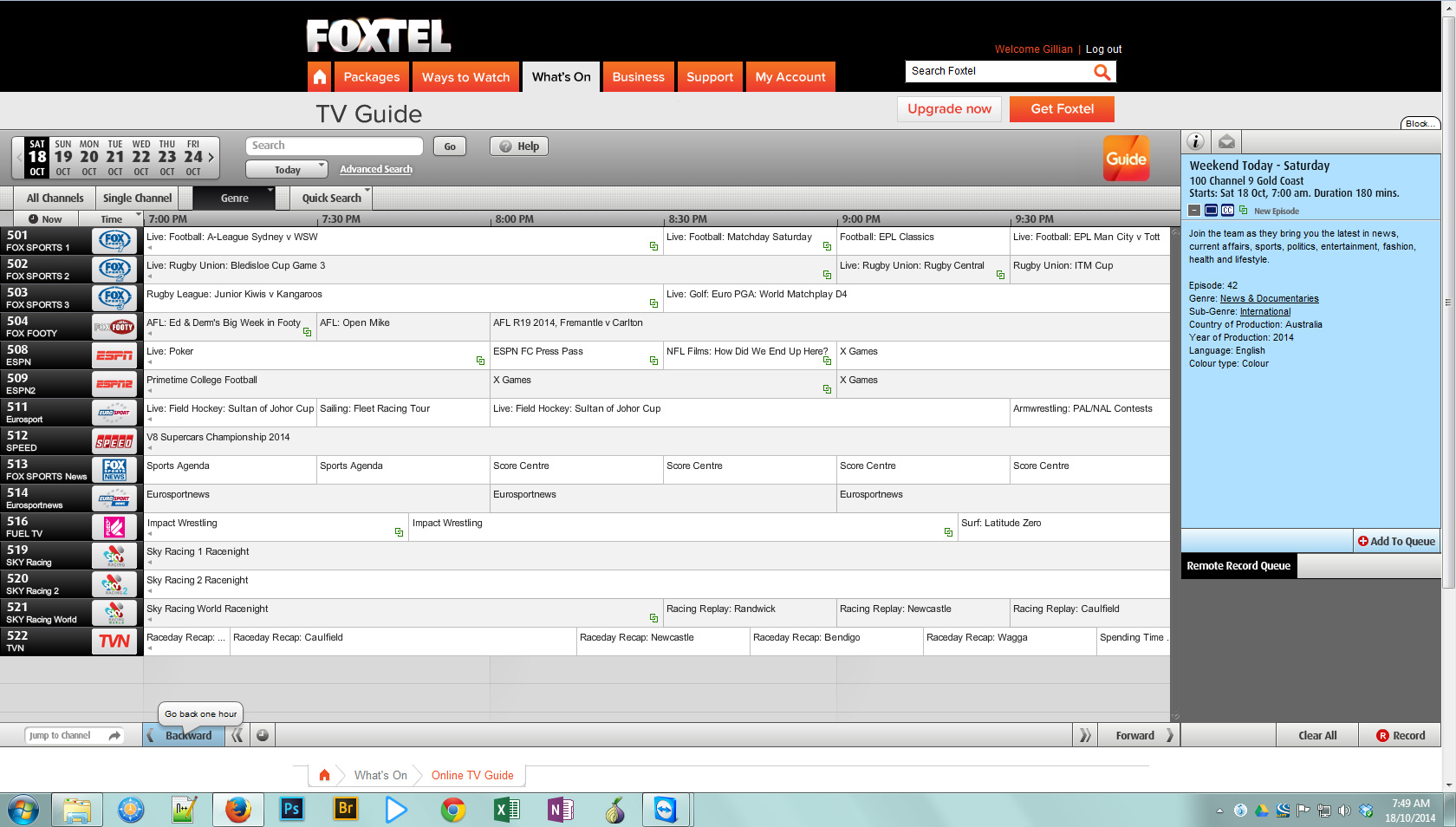Viewport: 1456px width, 827px height.
Task: Open the Today date dropdown
Action: (x=287, y=169)
